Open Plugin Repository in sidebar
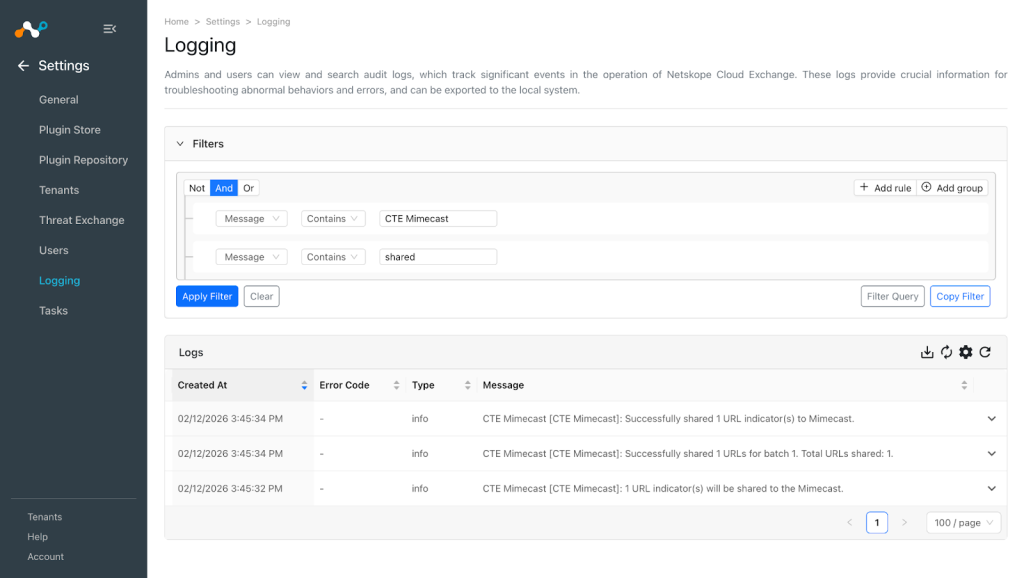Image resolution: width=1024 pixels, height=578 pixels. (x=84, y=160)
